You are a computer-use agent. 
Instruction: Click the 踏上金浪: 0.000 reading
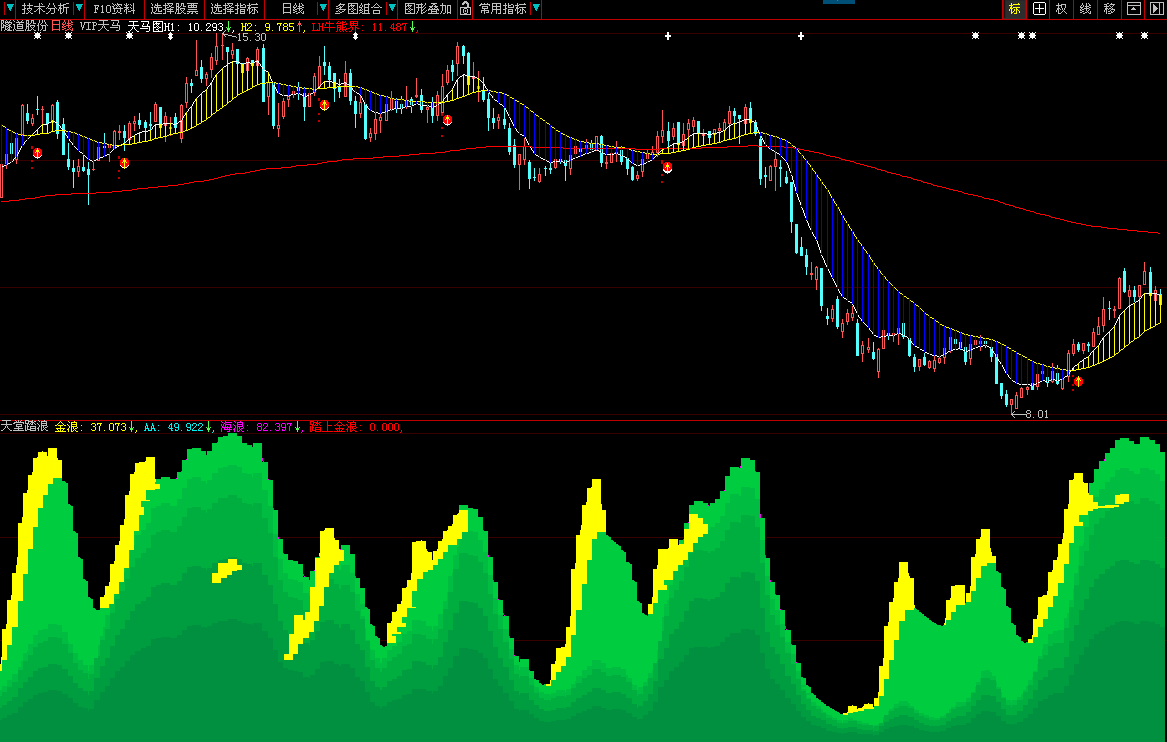pyautogui.click(x=354, y=427)
